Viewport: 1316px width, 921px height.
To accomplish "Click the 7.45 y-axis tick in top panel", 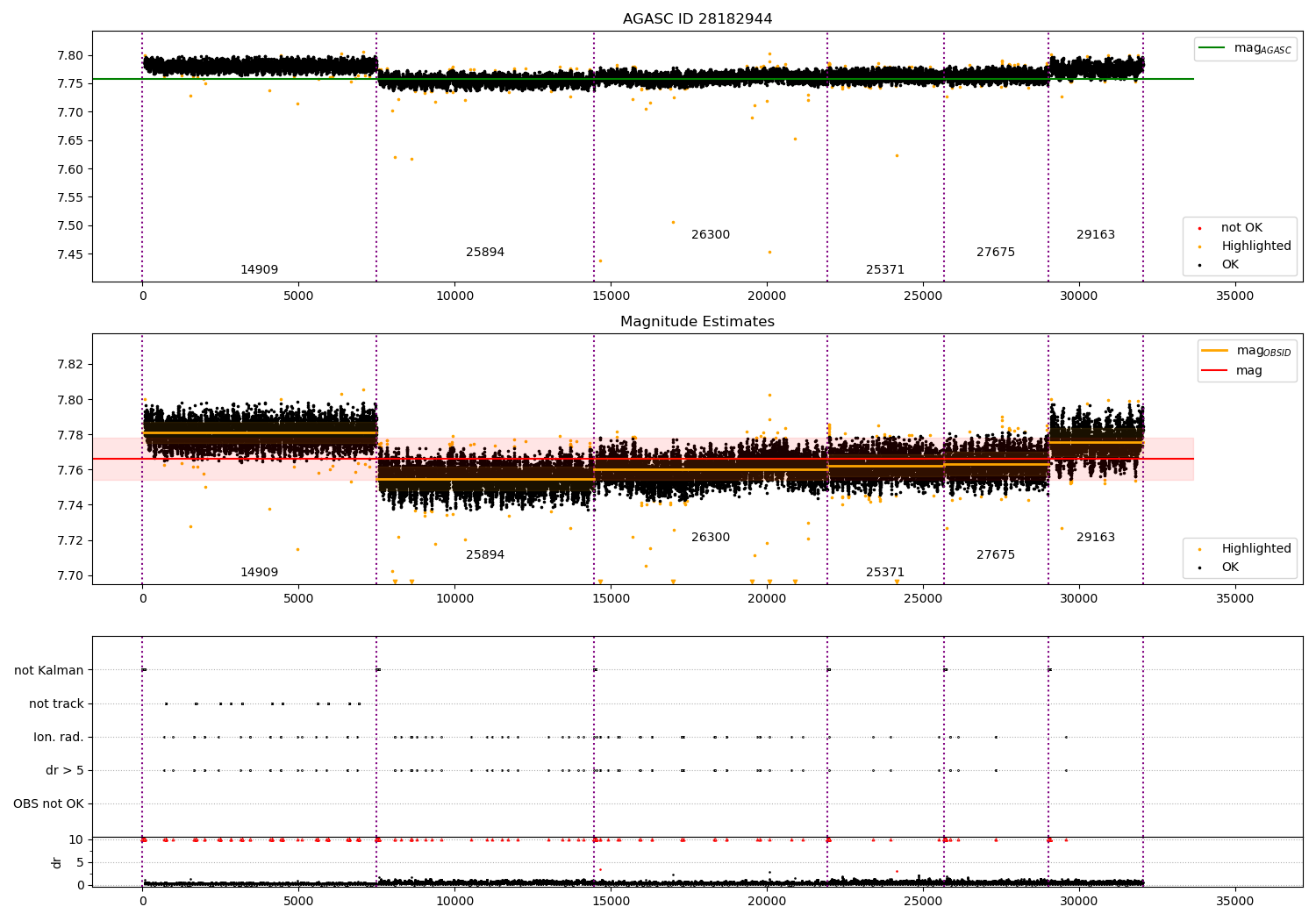I will click(x=70, y=254).
